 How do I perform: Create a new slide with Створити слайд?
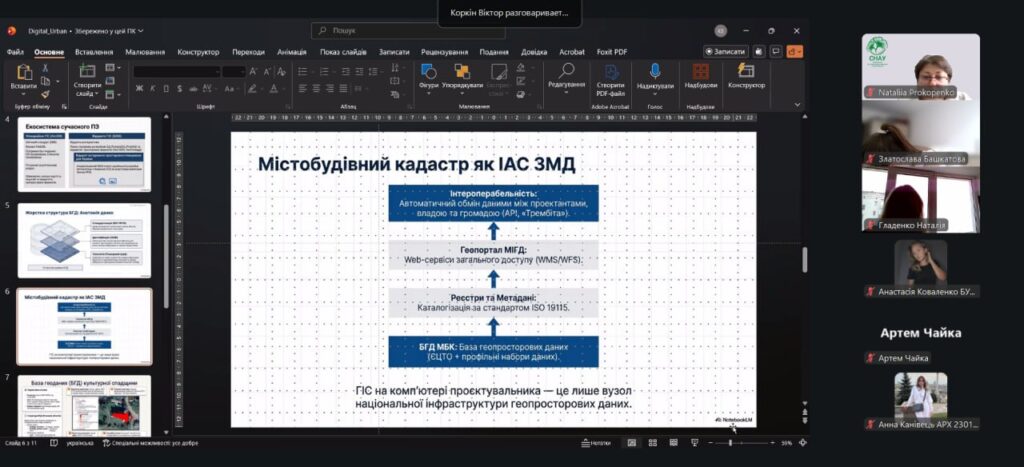click(87, 74)
